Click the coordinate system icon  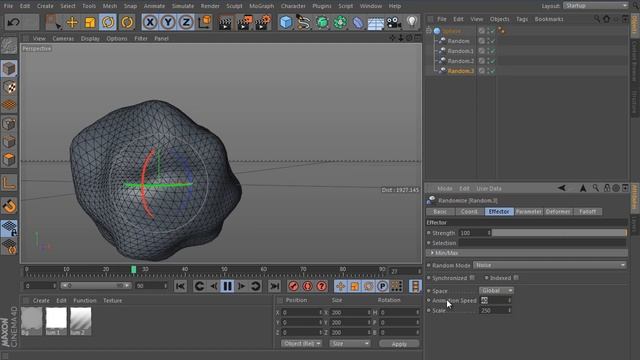tap(204, 22)
